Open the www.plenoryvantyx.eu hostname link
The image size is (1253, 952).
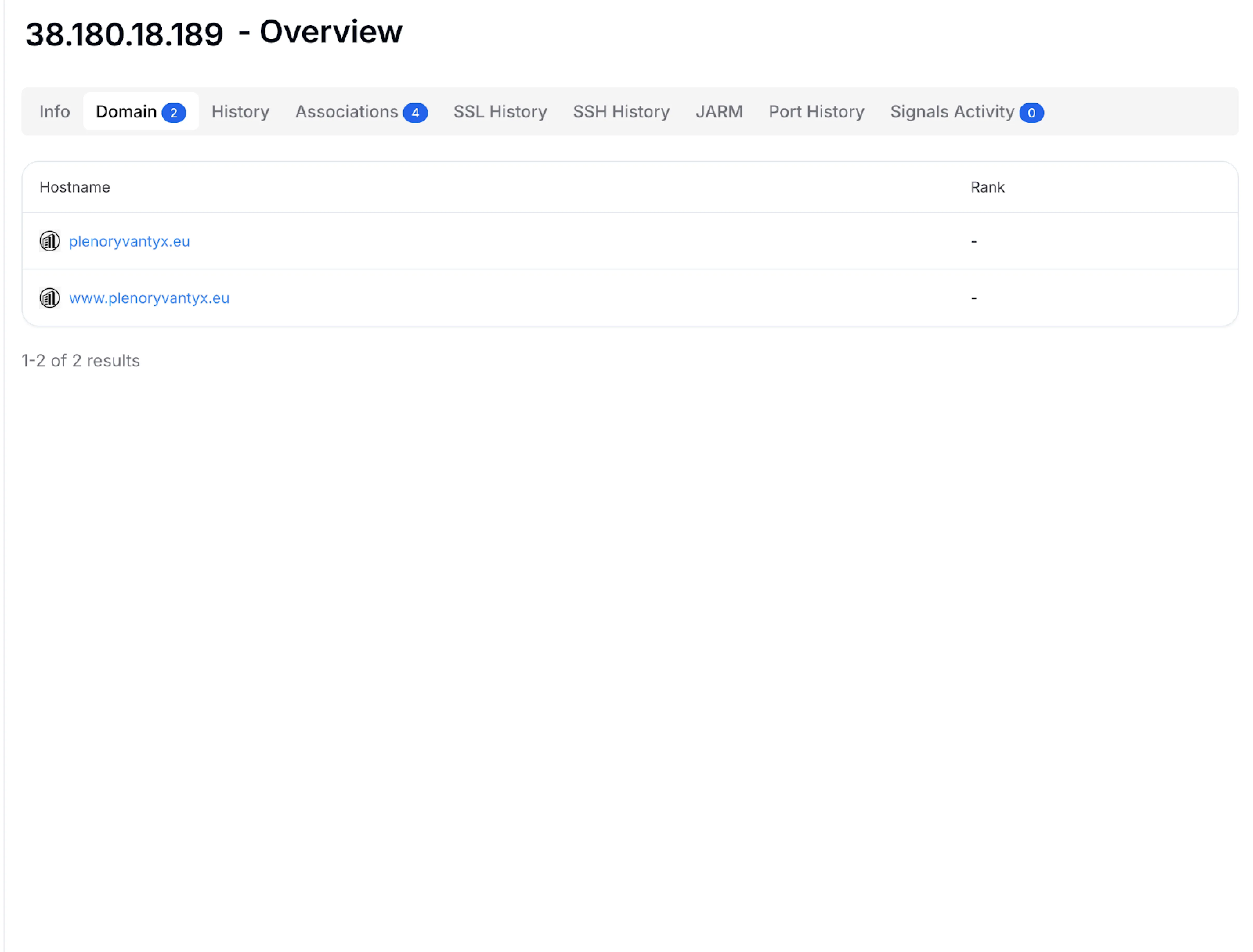tap(149, 298)
